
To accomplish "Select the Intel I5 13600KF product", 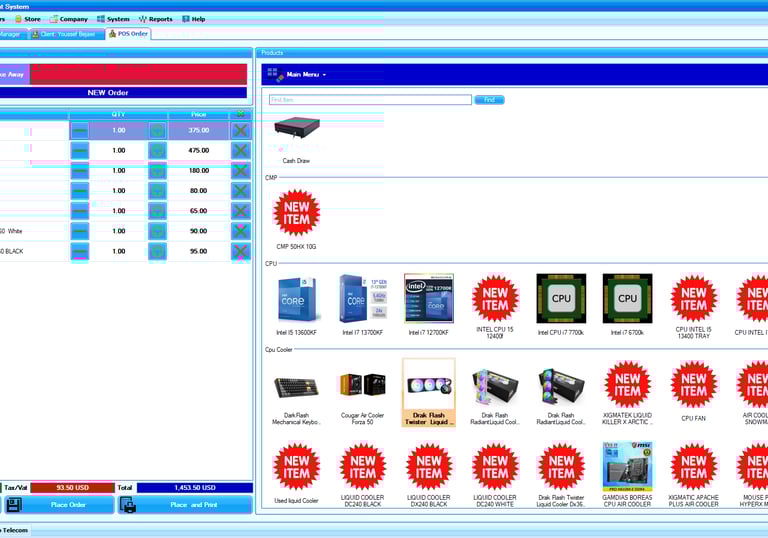I will click(x=296, y=304).
